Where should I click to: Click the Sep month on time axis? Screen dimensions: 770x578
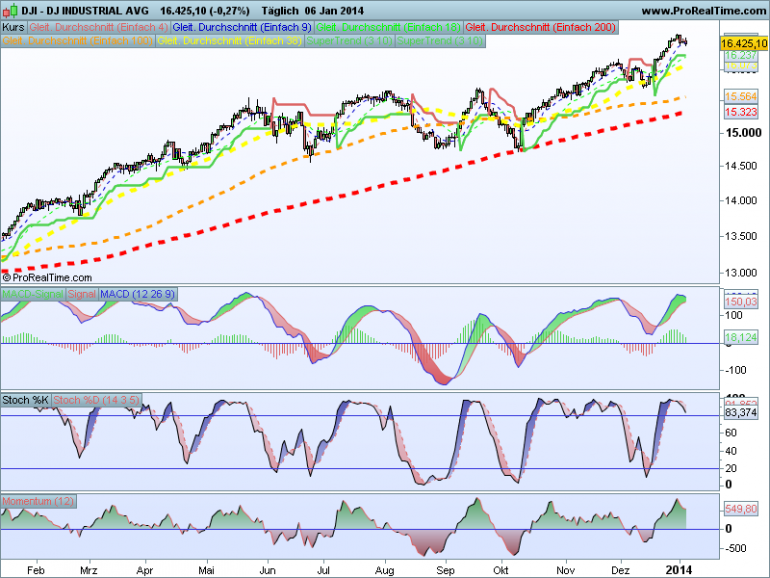pyautogui.click(x=445, y=570)
